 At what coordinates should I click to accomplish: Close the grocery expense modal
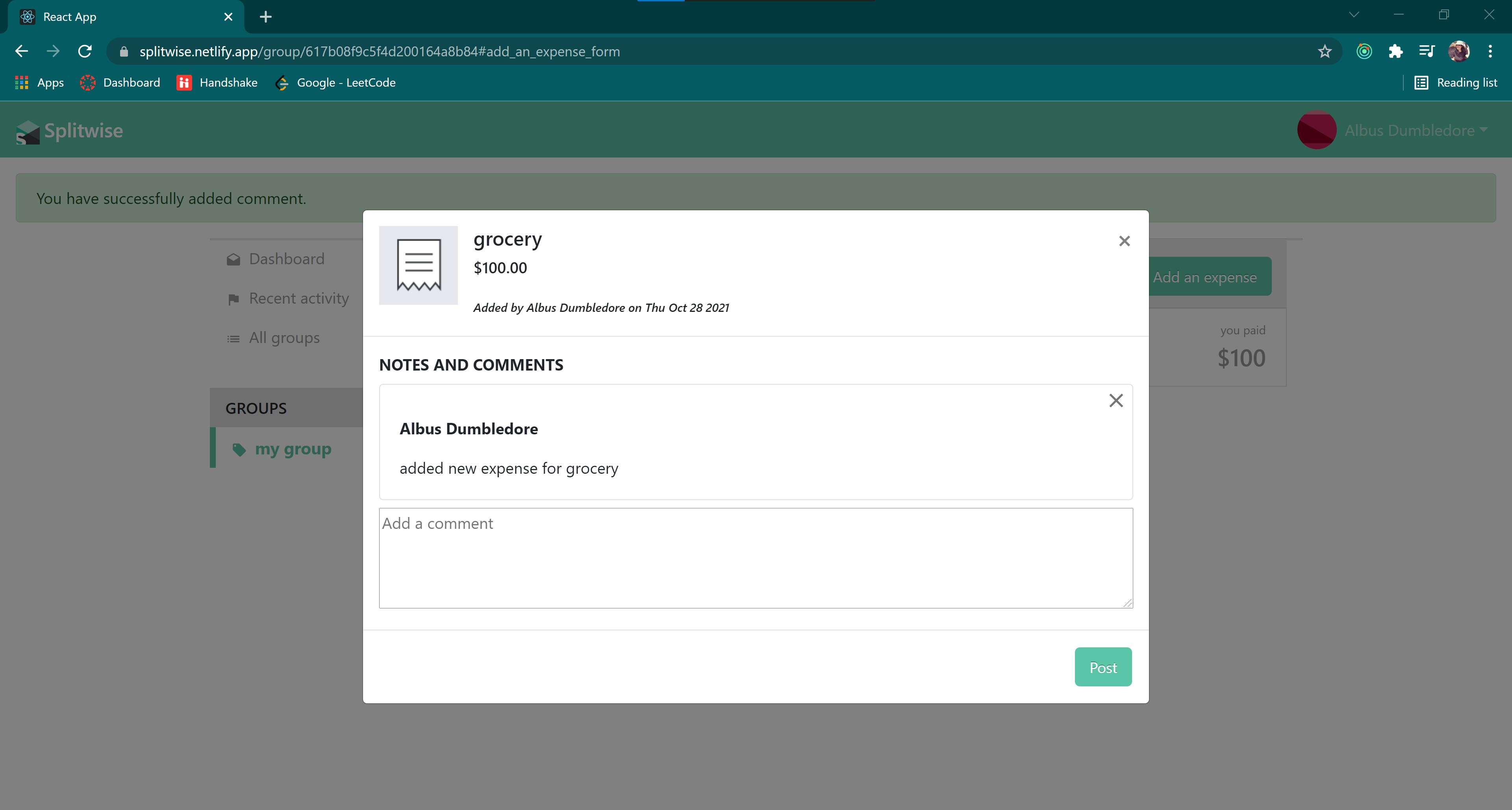click(1124, 241)
